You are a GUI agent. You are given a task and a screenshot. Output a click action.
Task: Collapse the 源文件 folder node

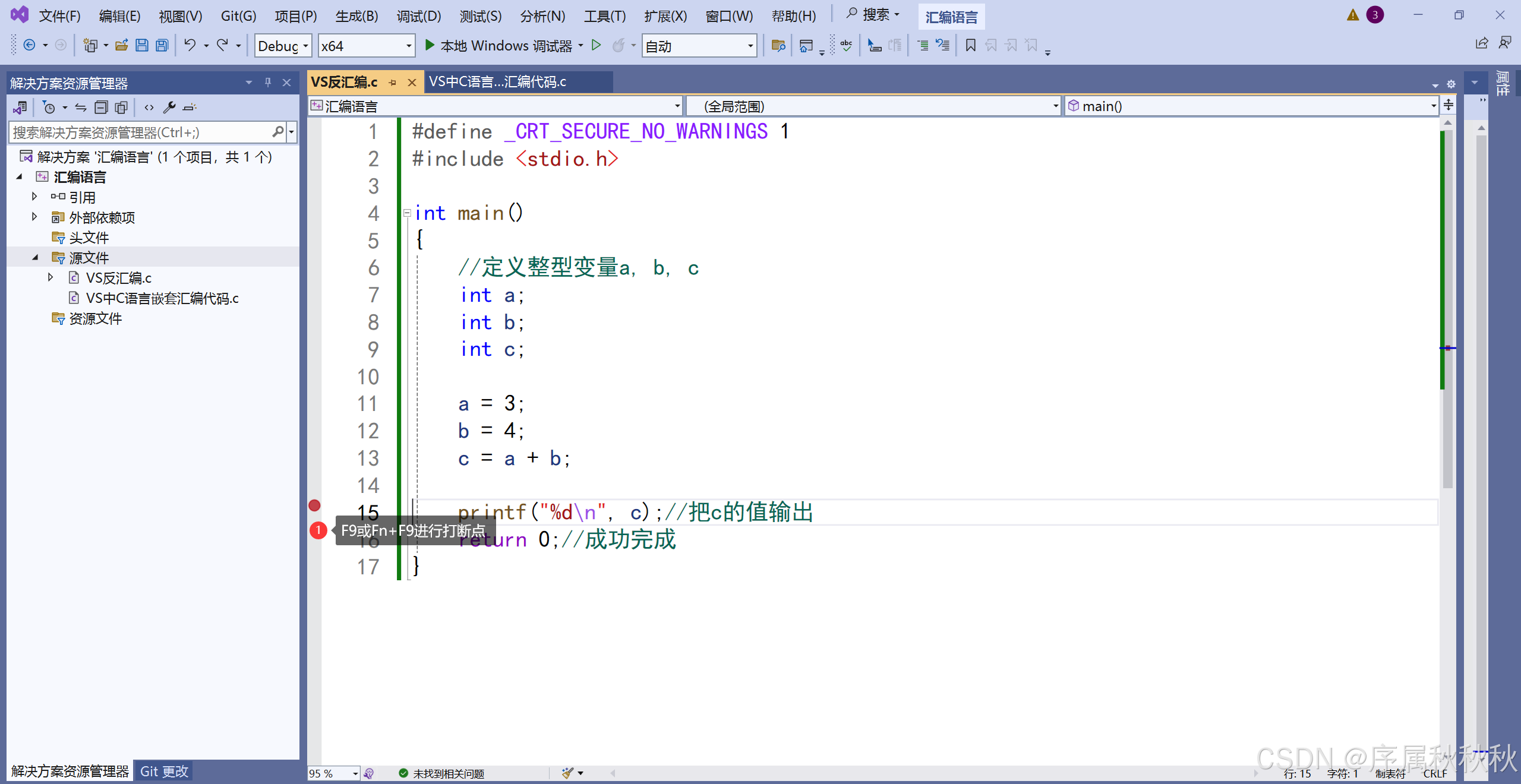34,257
